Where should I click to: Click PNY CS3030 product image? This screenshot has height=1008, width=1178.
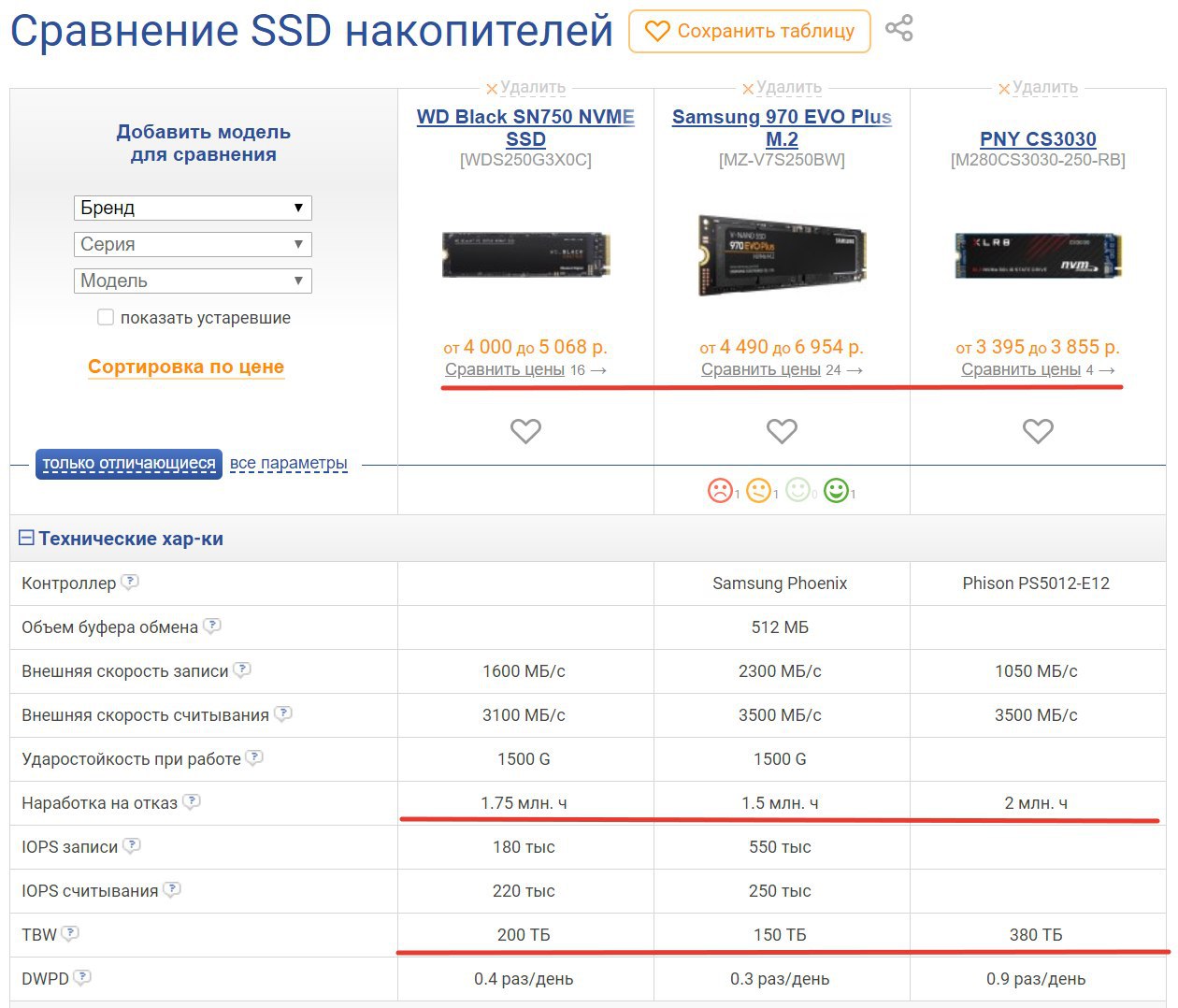(x=1038, y=255)
